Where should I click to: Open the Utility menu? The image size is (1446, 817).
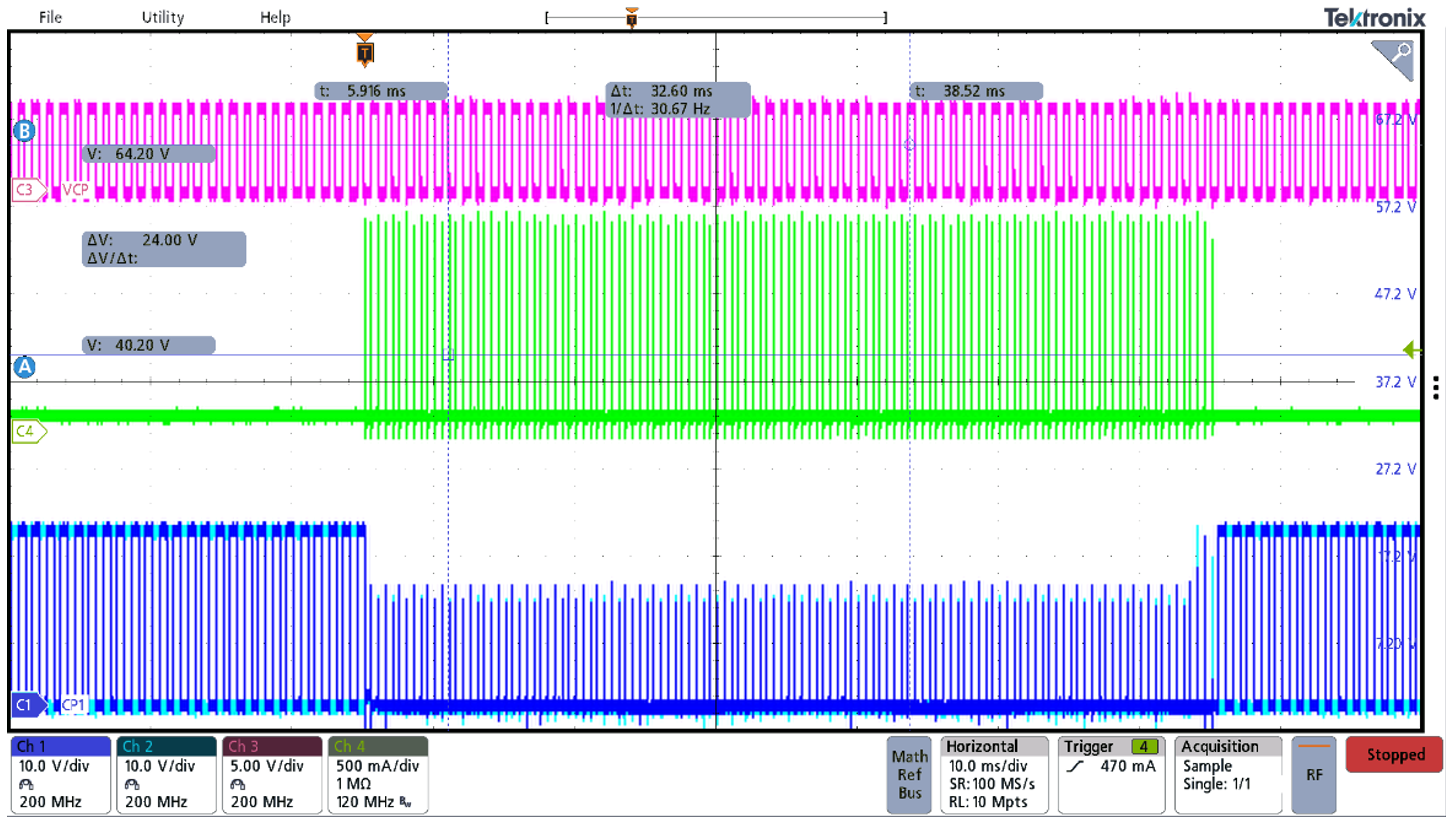coord(162,17)
